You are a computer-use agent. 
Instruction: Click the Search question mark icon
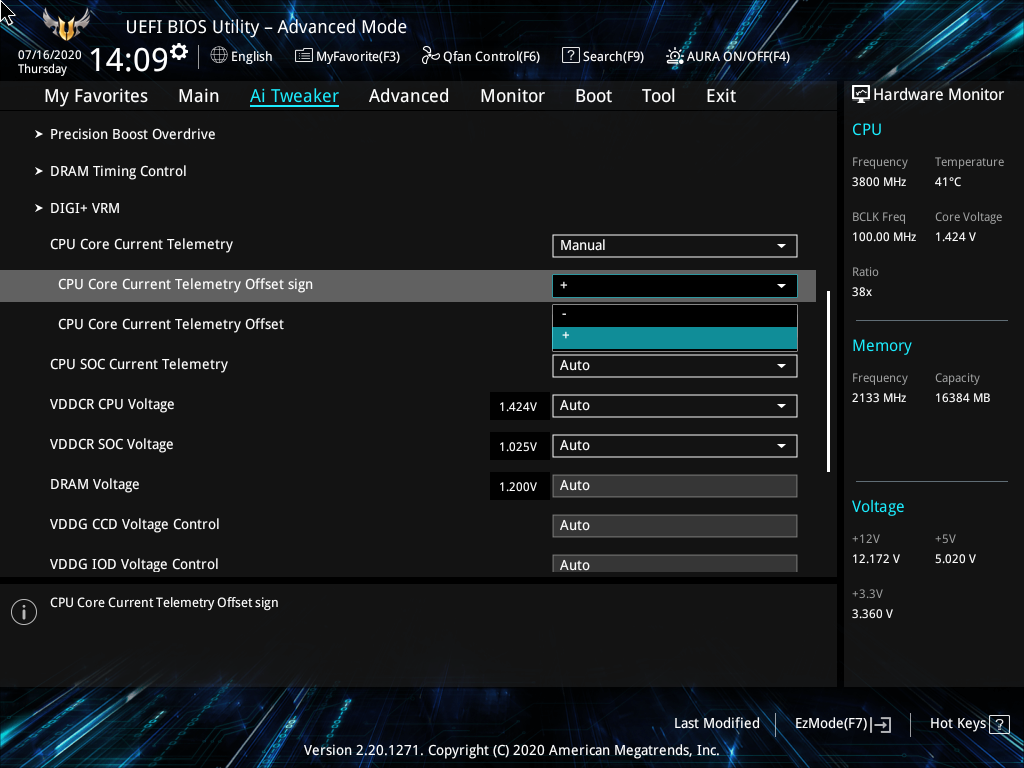tap(570, 56)
